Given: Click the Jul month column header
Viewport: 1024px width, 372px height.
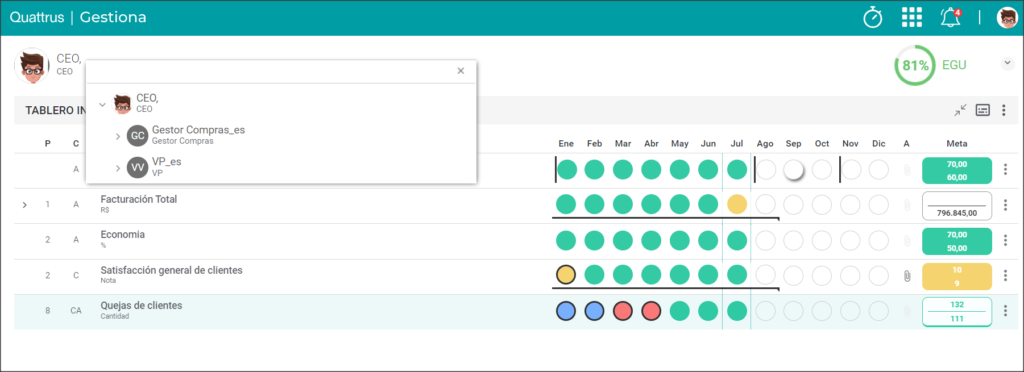Looking at the screenshot, I should point(737,144).
